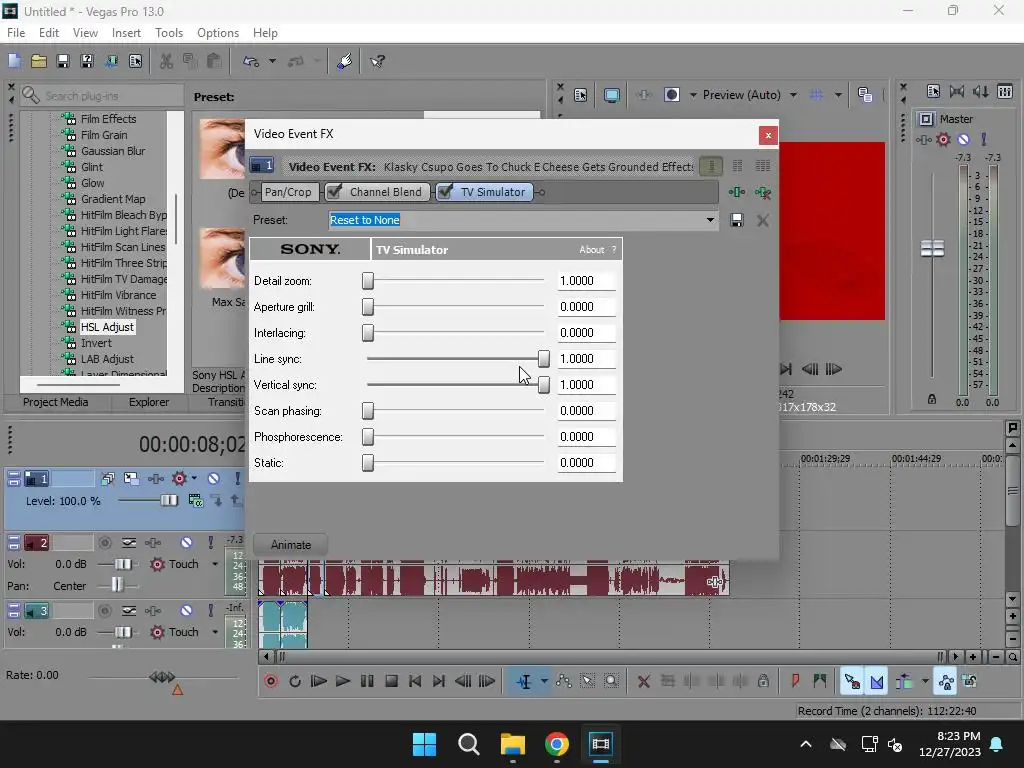This screenshot has width=1024, height=768.
Task: Mute audio track 3
Action: 186,611
